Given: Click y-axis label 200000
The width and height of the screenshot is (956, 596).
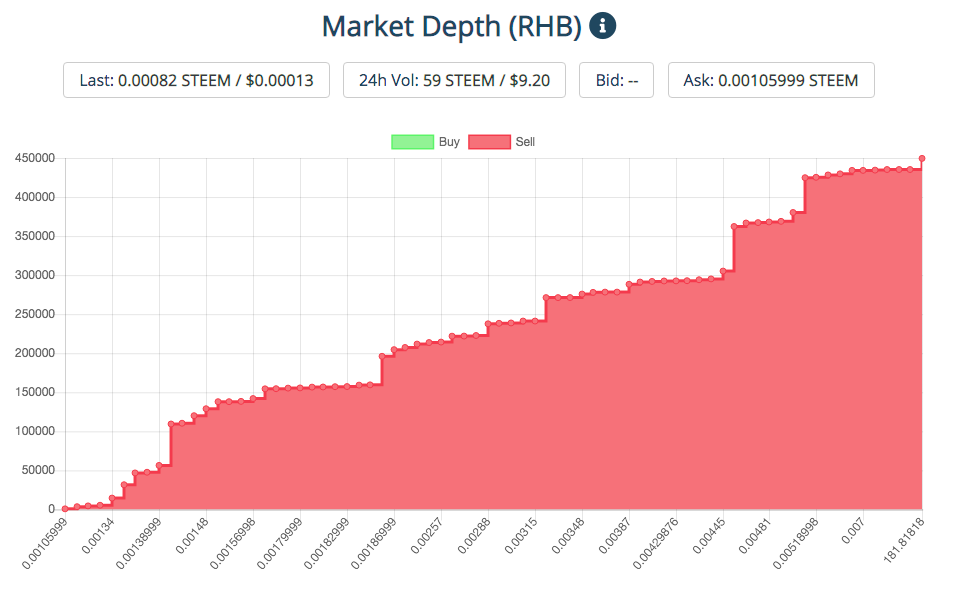Looking at the screenshot, I should click(35, 353).
